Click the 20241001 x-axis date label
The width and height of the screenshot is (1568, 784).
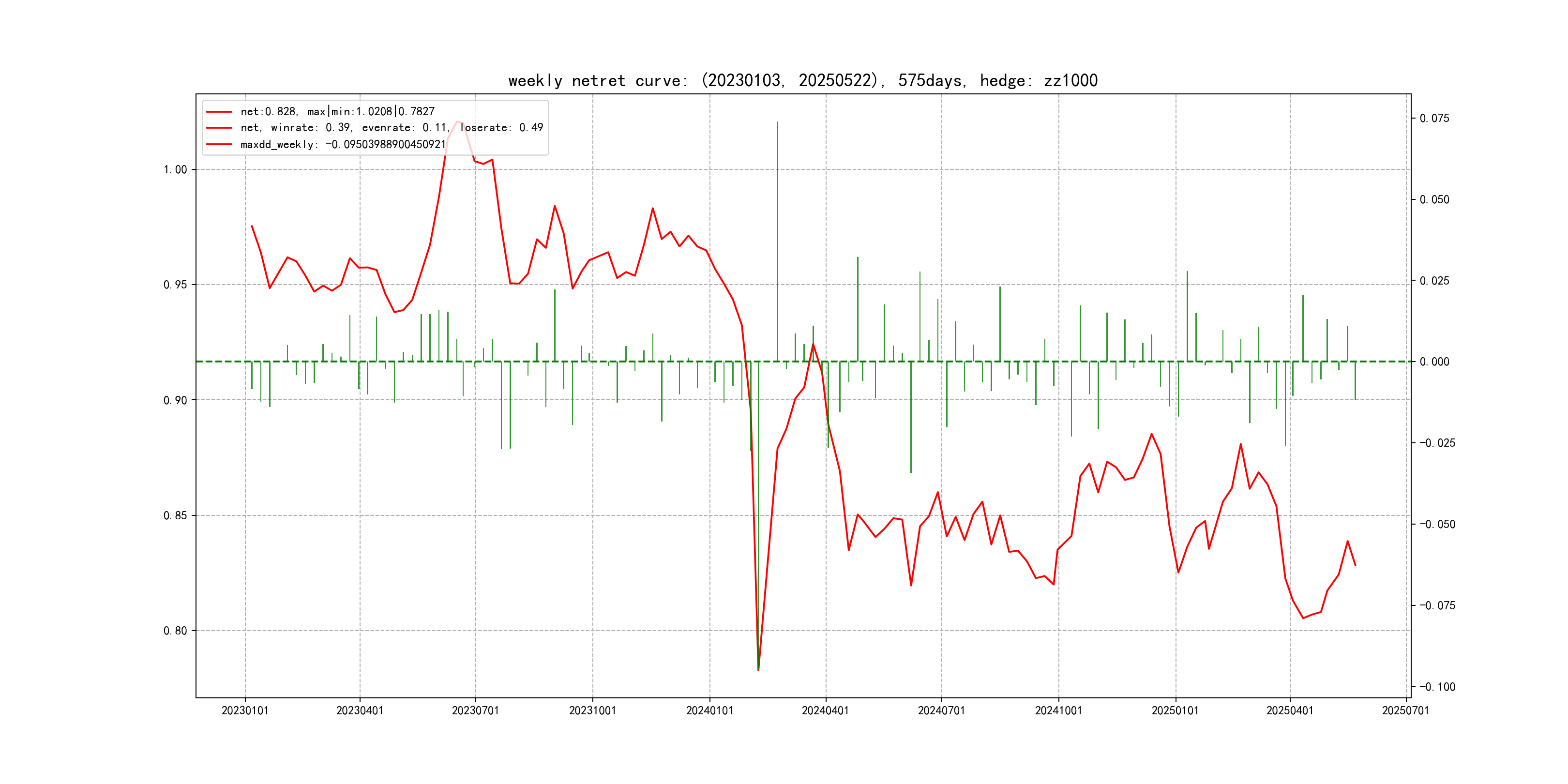click(x=1058, y=710)
